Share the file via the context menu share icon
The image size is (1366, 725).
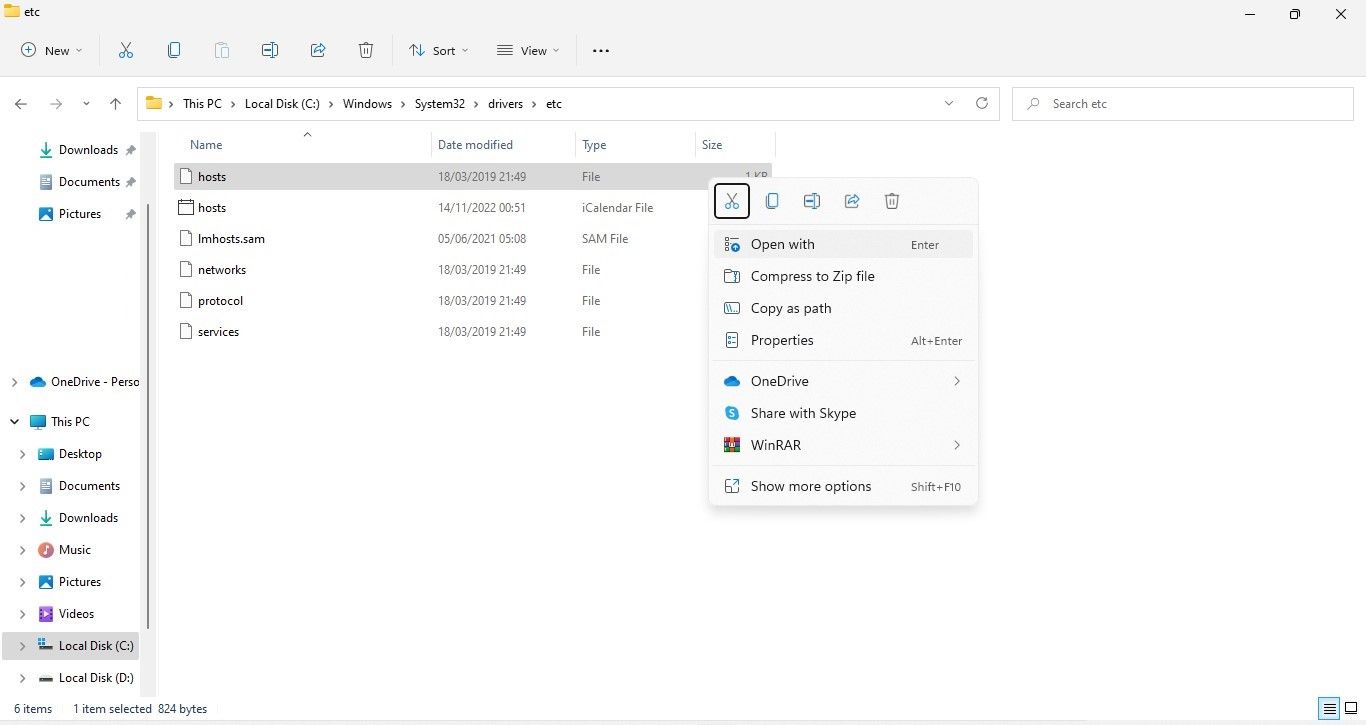[852, 201]
